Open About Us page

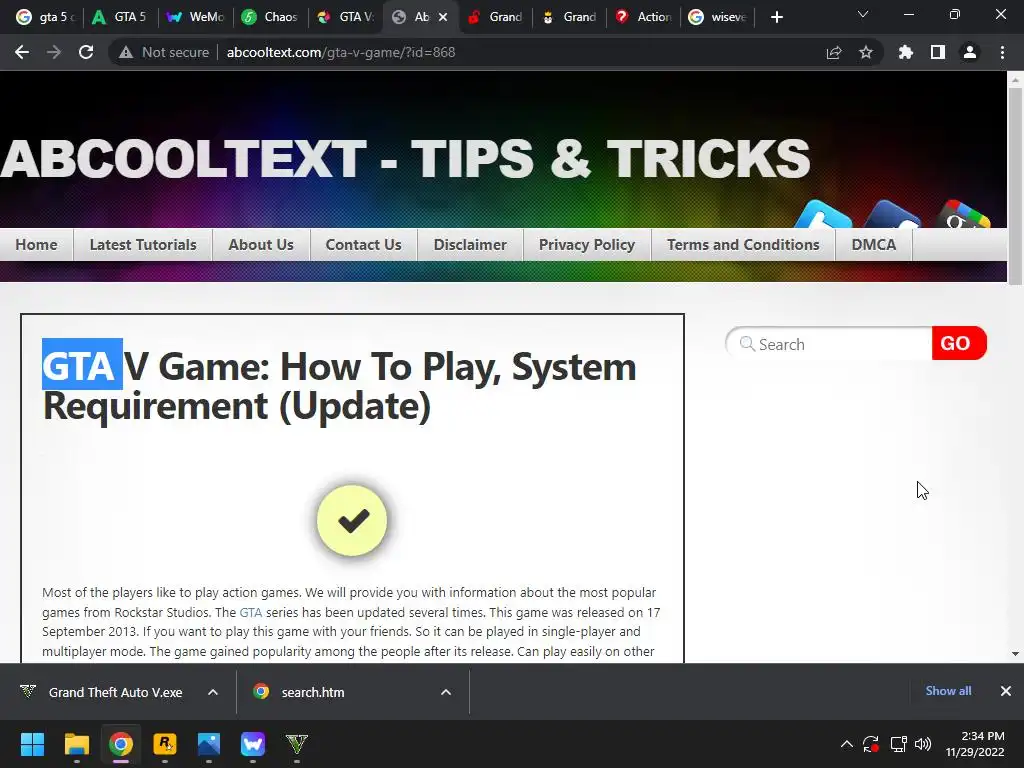[x=261, y=245]
